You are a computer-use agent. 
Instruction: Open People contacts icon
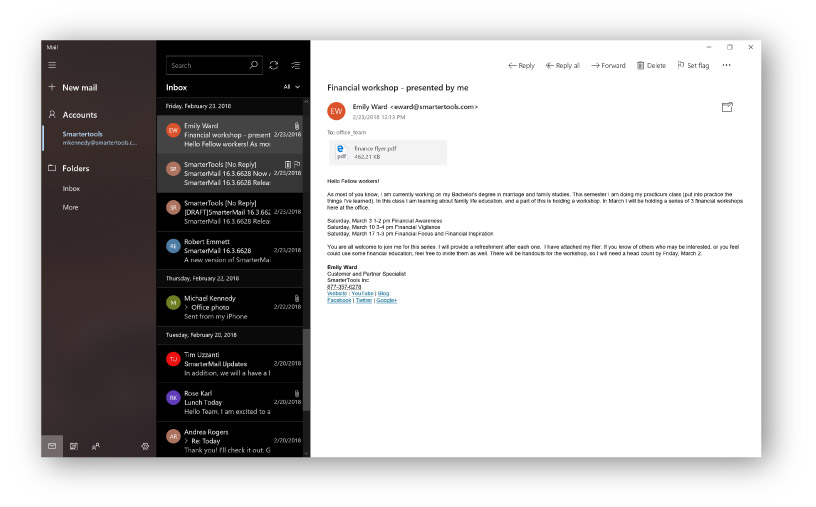[96, 446]
